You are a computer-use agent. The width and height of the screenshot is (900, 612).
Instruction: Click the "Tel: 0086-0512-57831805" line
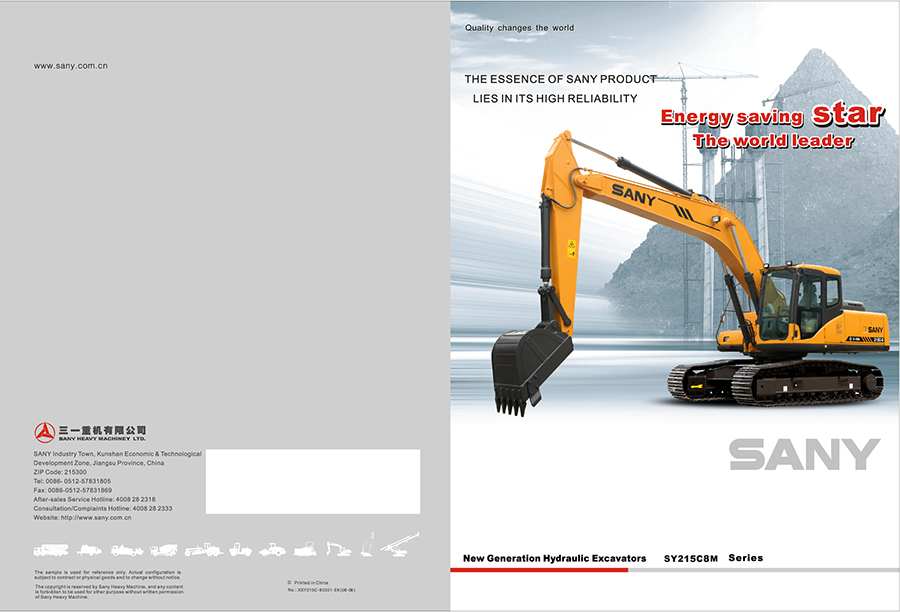(72, 481)
